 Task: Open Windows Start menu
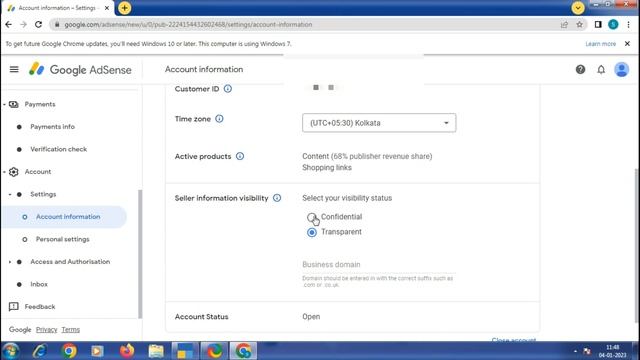(10, 351)
